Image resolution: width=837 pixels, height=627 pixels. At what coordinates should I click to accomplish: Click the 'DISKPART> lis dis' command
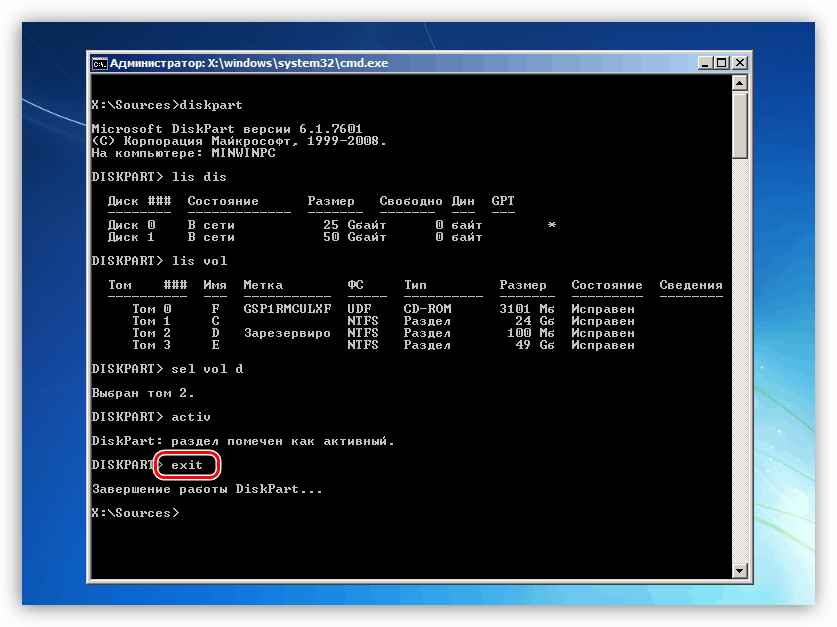[x=159, y=177]
